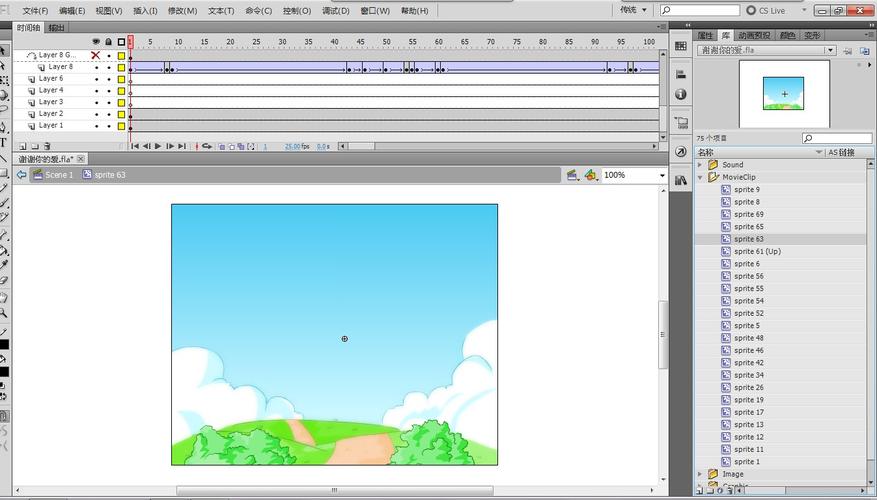
Task: Click the New Layer icon in timeline
Action: point(23,146)
